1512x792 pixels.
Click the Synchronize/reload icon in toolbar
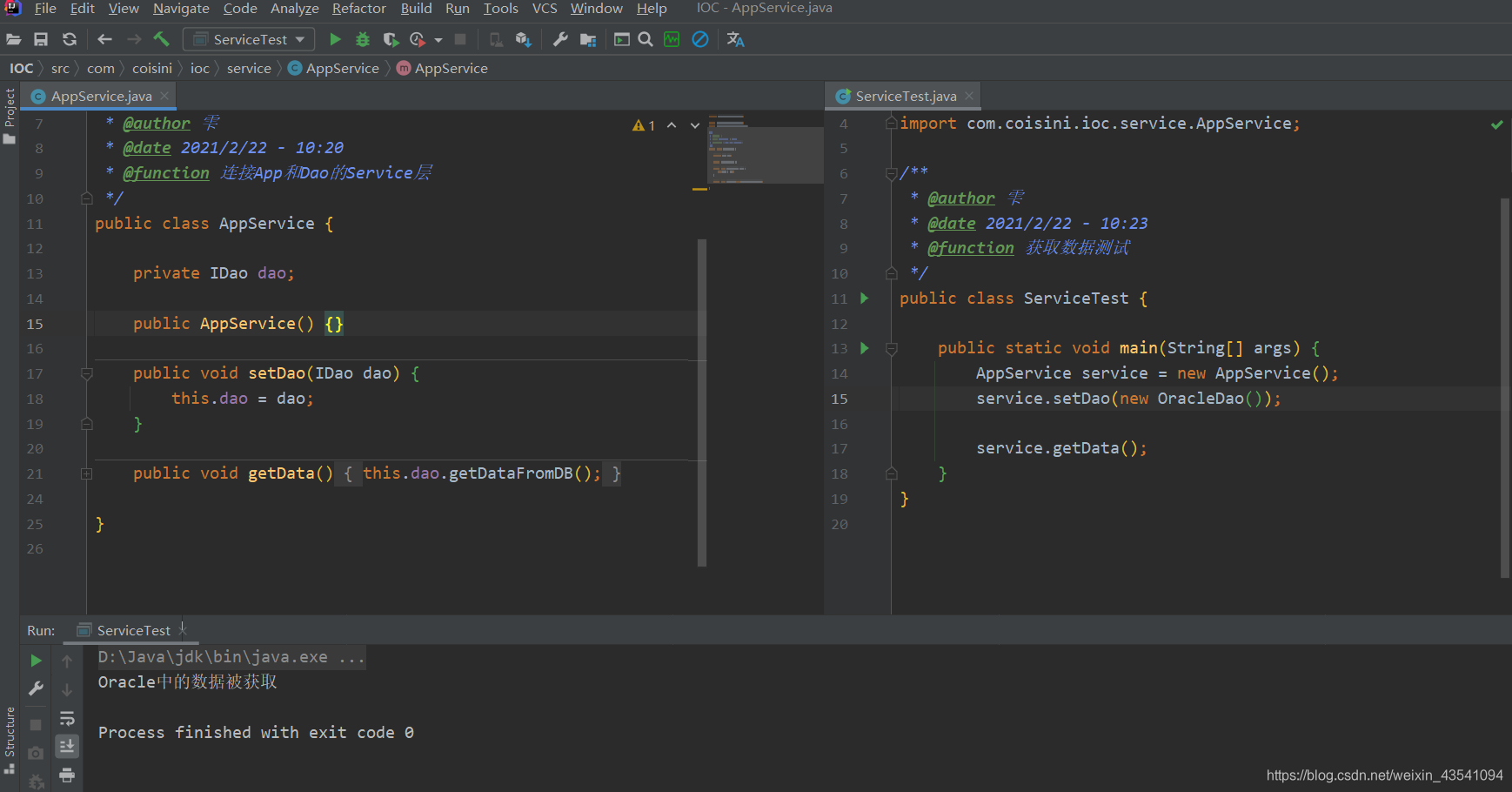click(70, 39)
